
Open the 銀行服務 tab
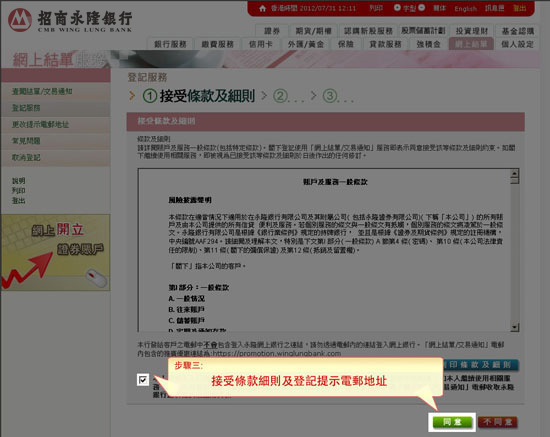coord(170,44)
